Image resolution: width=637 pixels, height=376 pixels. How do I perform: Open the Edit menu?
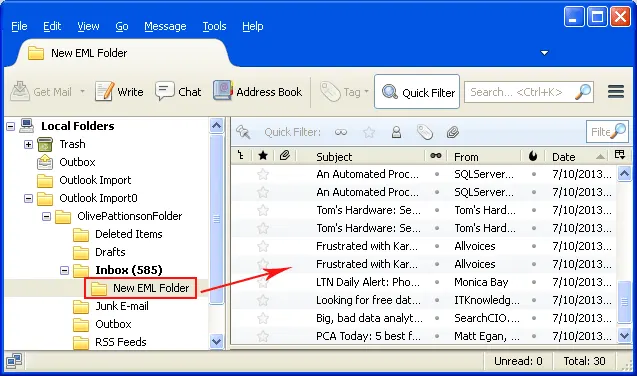(52, 26)
